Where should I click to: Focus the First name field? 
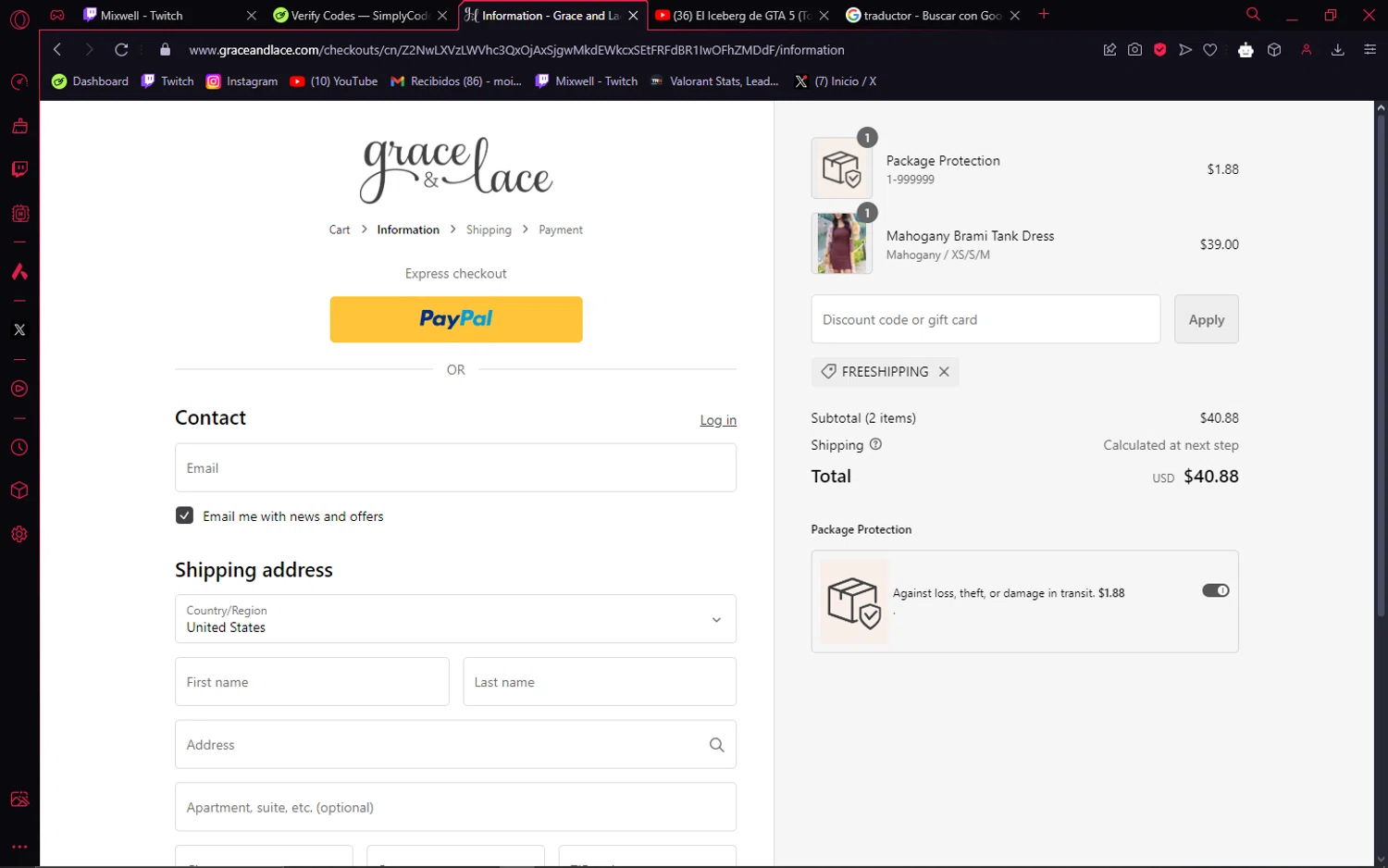click(x=312, y=682)
